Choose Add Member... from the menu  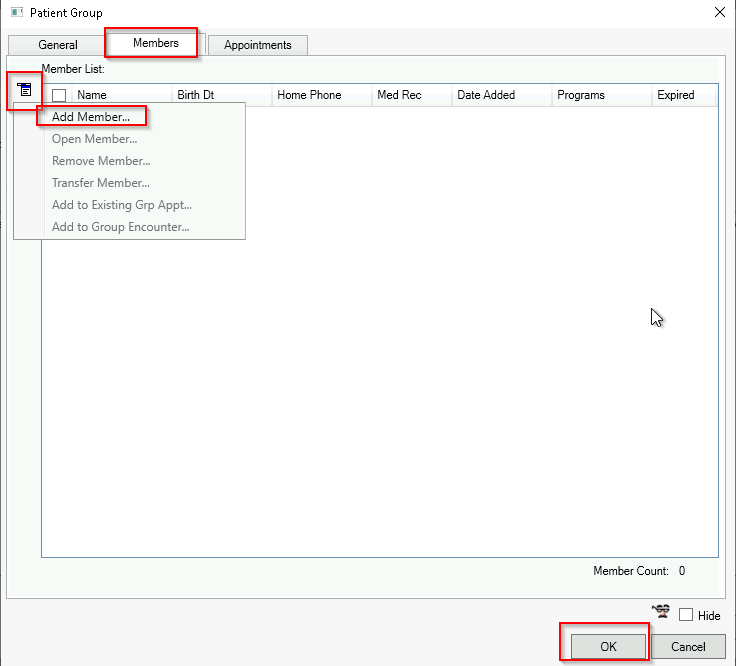pyautogui.click(x=91, y=117)
